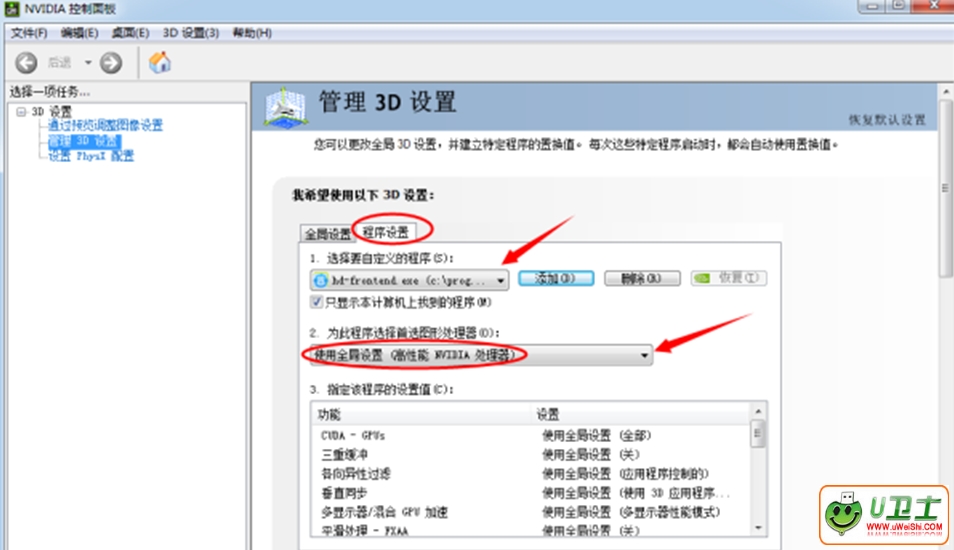
Task: Click the NVIDIA Control Panel title bar icon
Action: [12, 9]
